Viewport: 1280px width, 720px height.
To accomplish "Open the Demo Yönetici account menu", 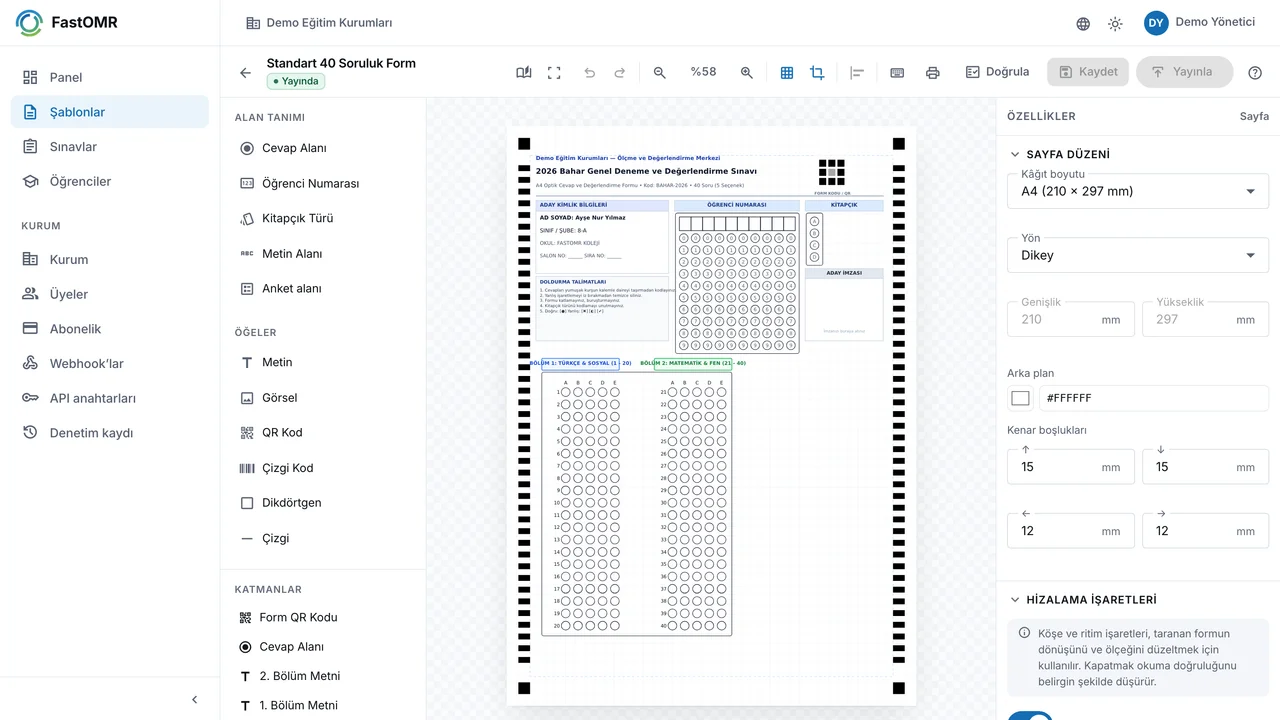I will [1200, 23].
